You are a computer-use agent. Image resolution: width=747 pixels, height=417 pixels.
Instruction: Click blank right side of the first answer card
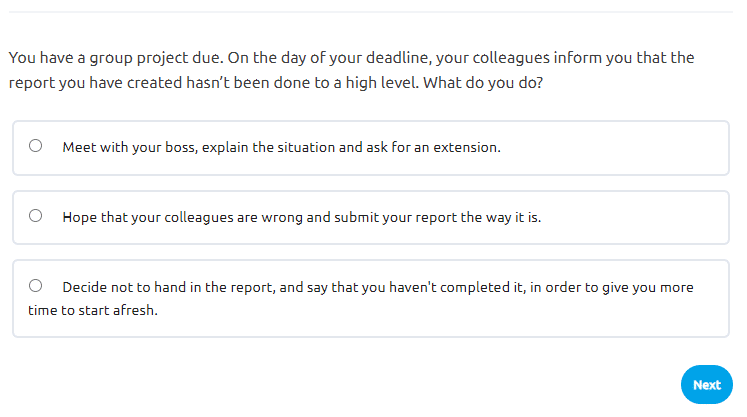click(640, 148)
